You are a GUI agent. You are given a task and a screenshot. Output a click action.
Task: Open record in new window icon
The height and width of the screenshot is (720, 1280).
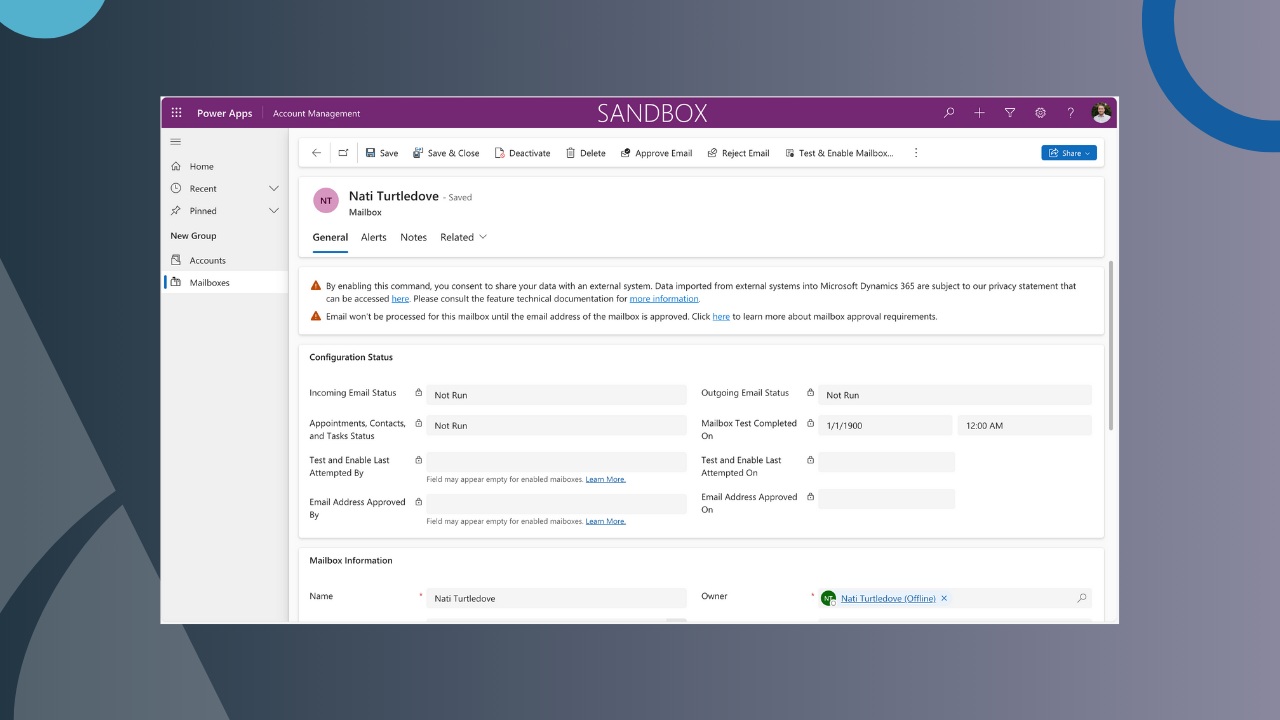tap(343, 153)
